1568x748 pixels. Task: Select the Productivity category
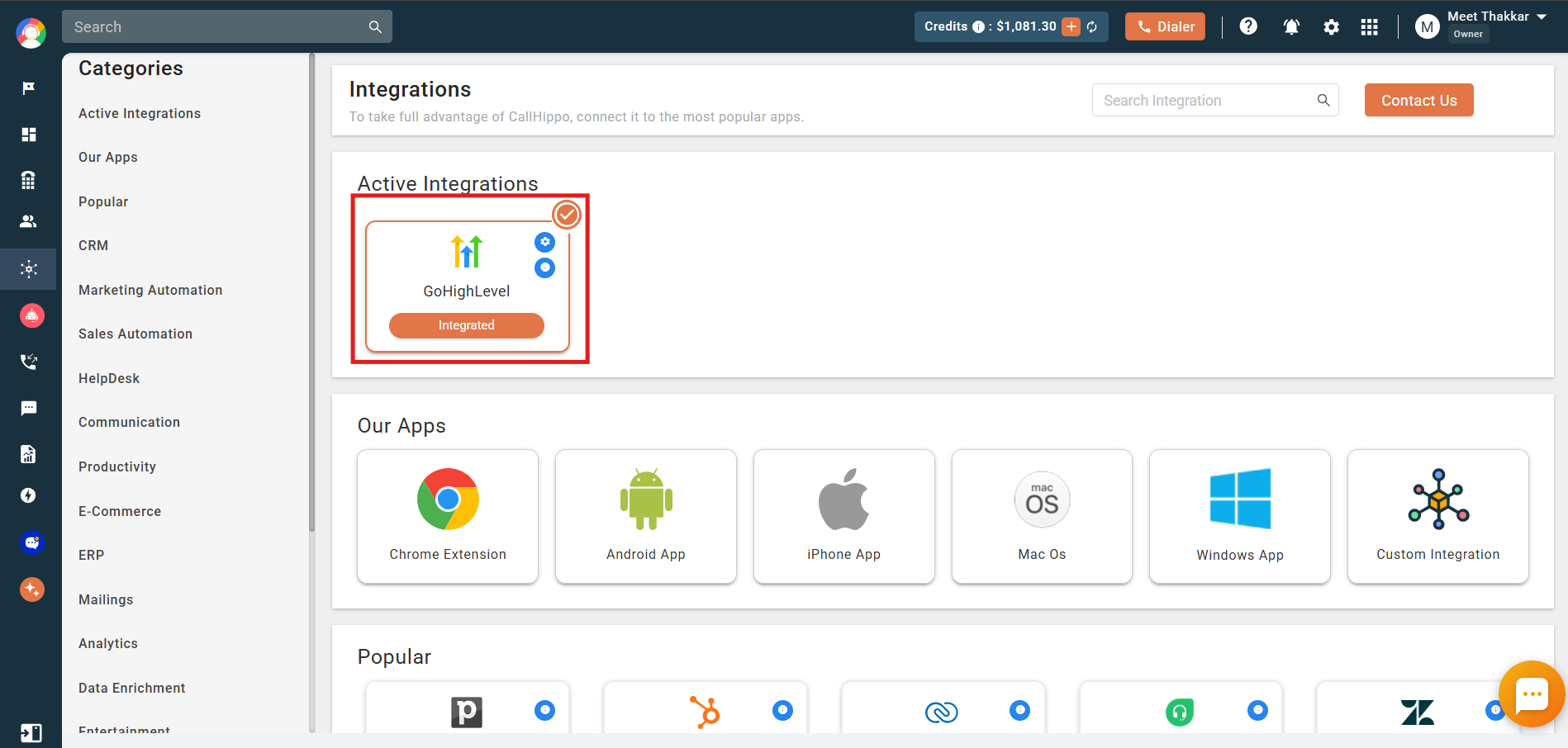pos(117,466)
